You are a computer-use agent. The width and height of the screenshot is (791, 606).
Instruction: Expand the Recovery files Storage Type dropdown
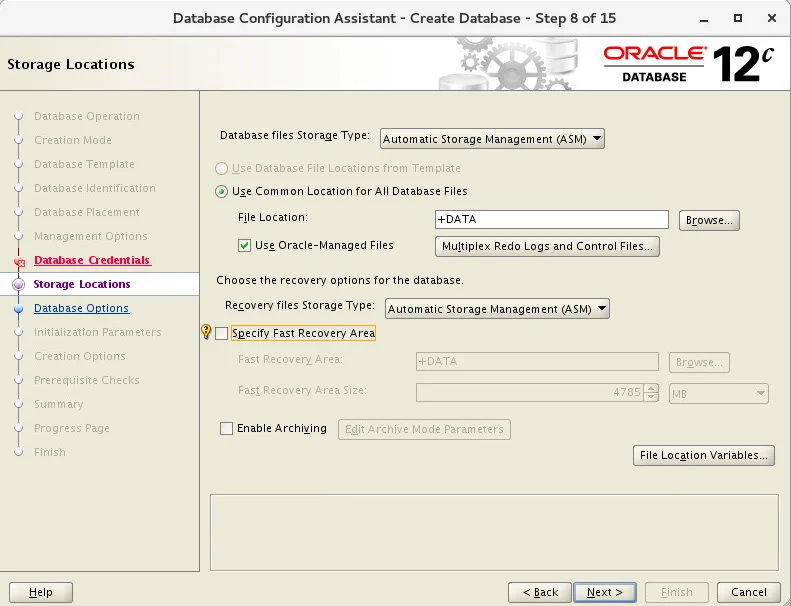coord(497,309)
